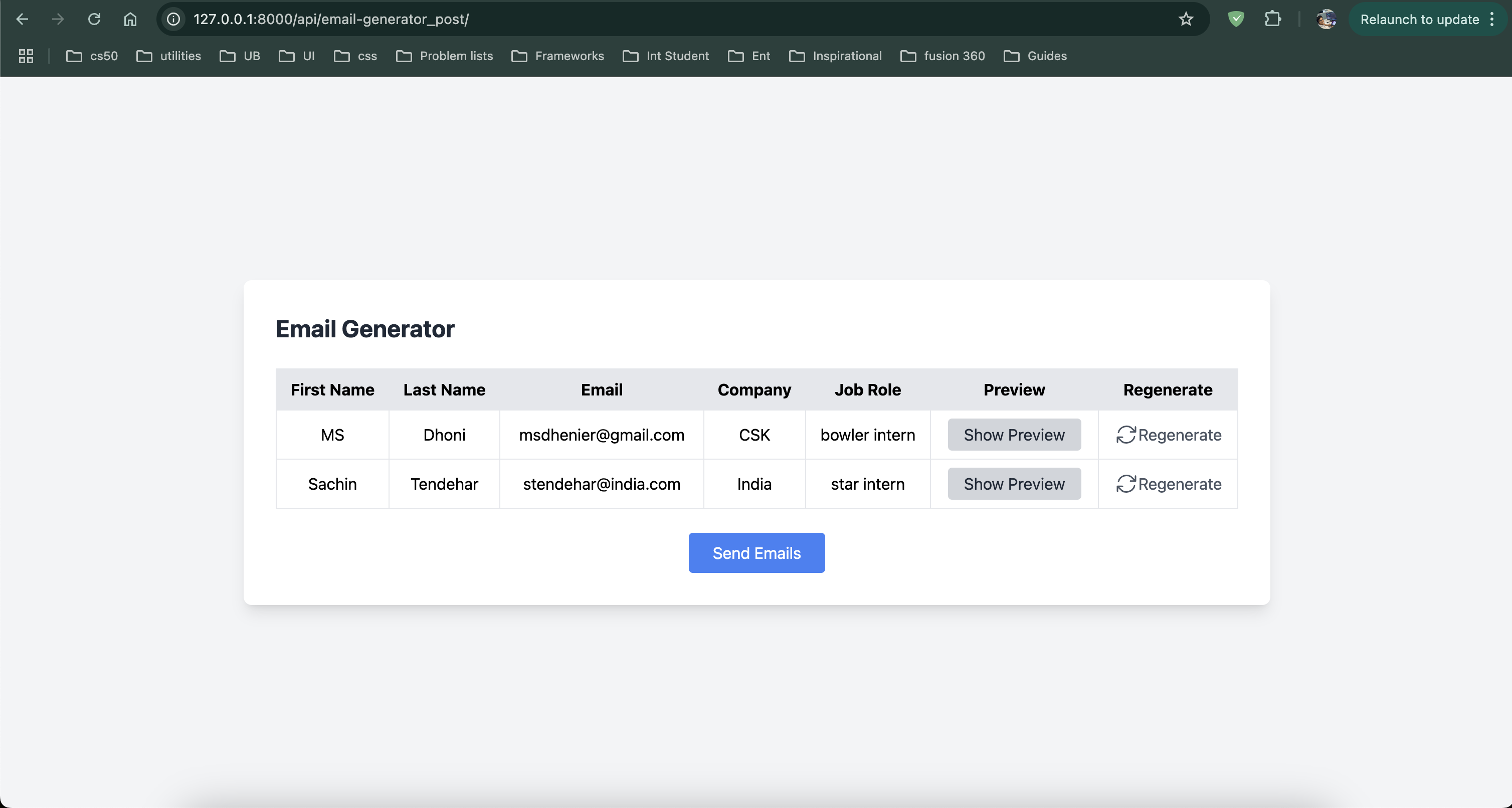Viewport: 1512px width, 808px height.
Task: Open the cs50 bookmarks folder
Action: (x=92, y=56)
